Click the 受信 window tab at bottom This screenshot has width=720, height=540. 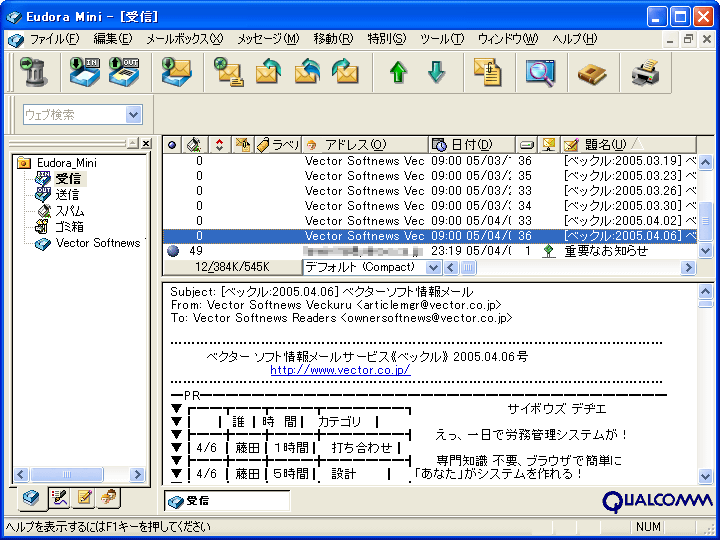pyautogui.click(x=227, y=501)
